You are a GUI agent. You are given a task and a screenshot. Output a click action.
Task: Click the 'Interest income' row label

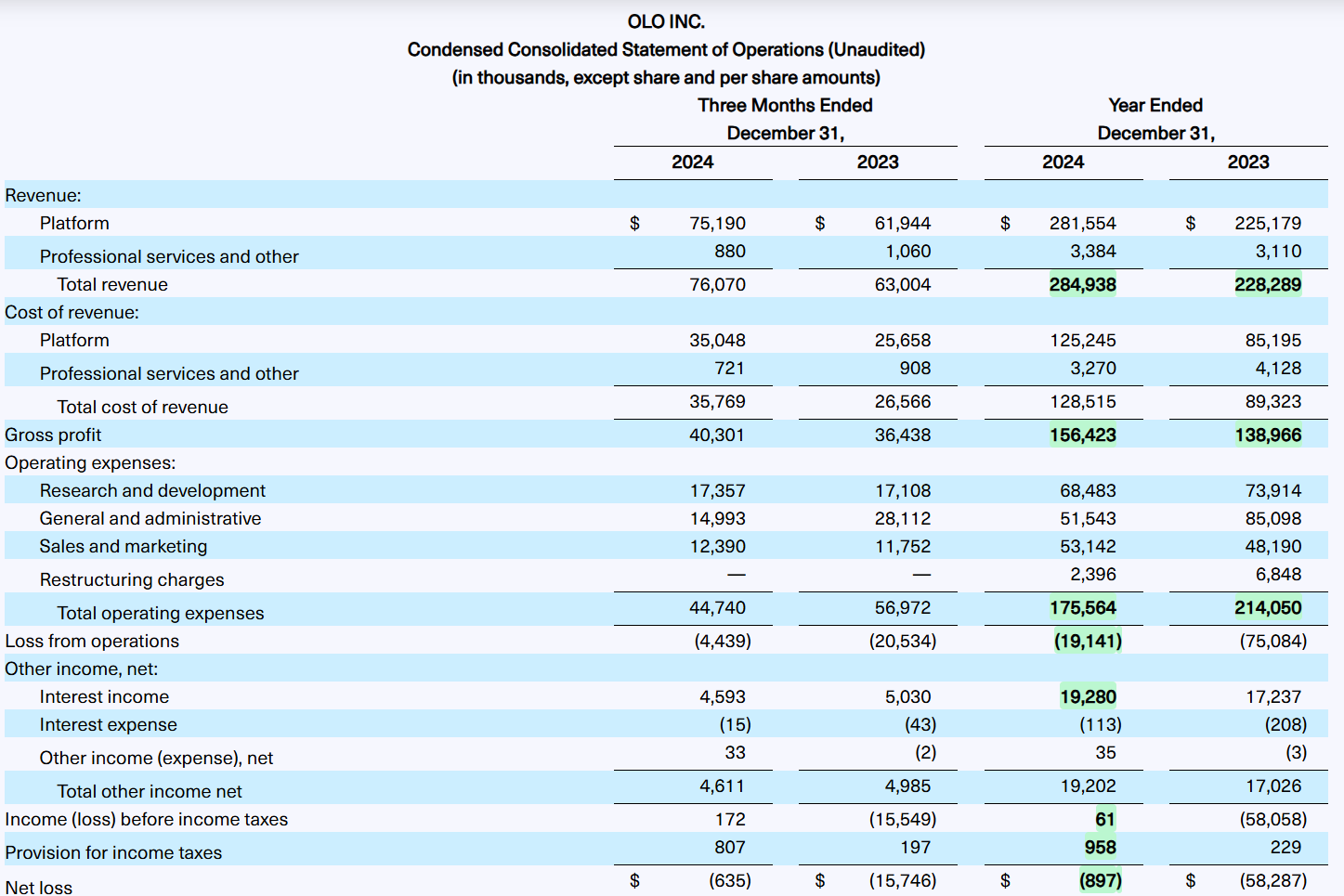pyautogui.click(x=104, y=696)
